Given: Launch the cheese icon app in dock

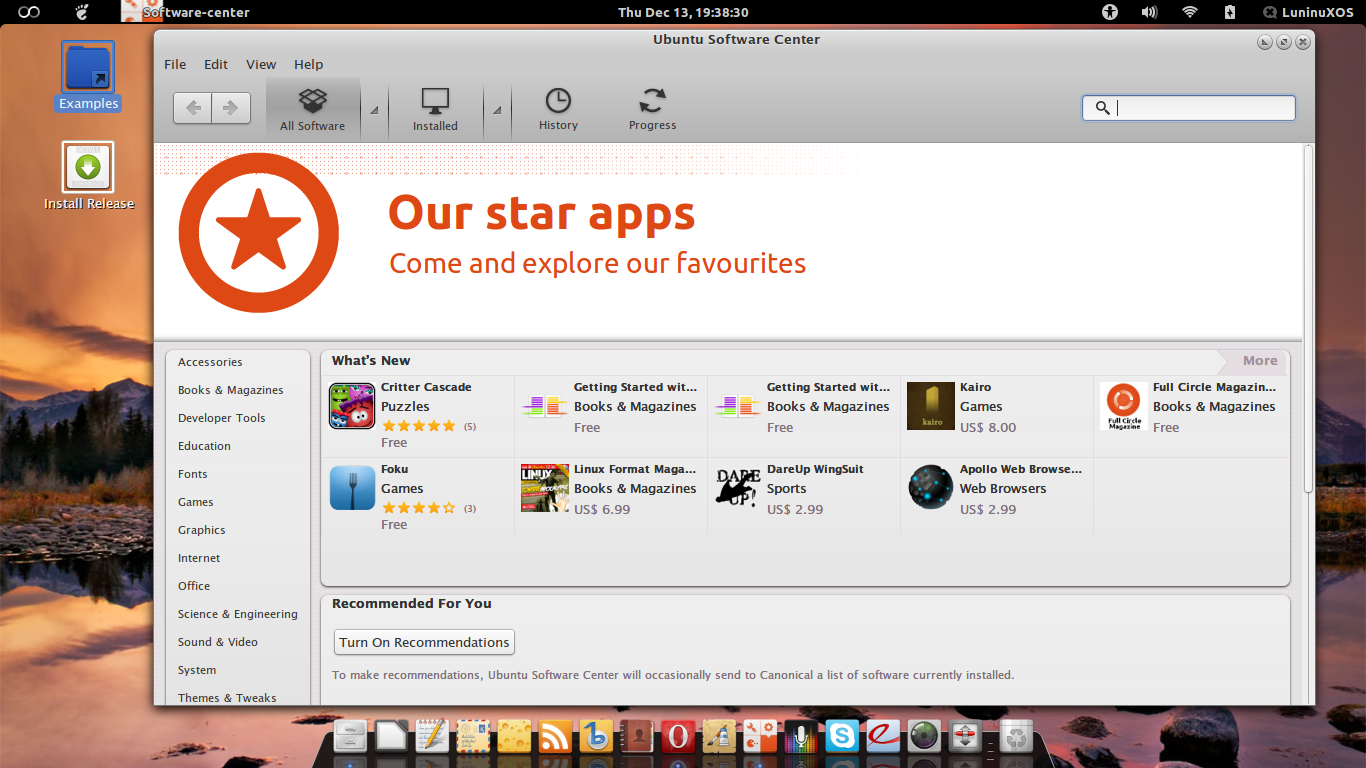Looking at the screenshot, I should point(514,736).
